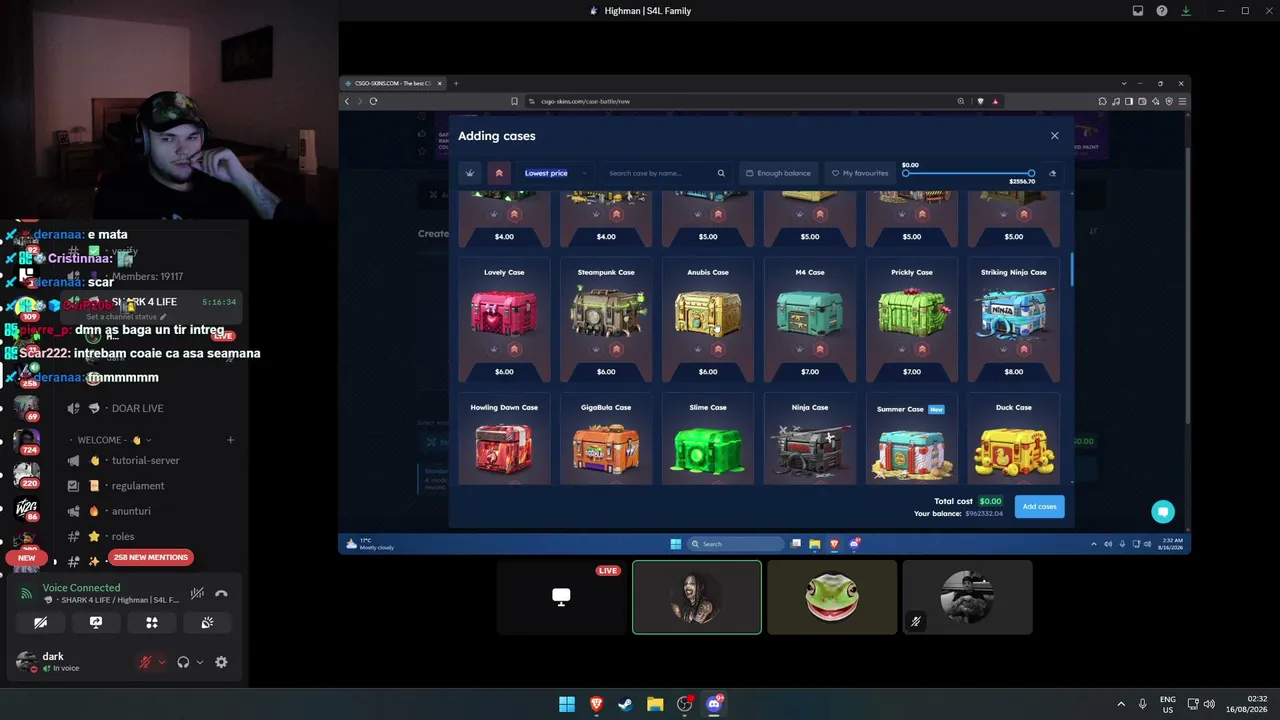
Task: Add a channel to the WELCOME category
Action: (x=230, y=440)
